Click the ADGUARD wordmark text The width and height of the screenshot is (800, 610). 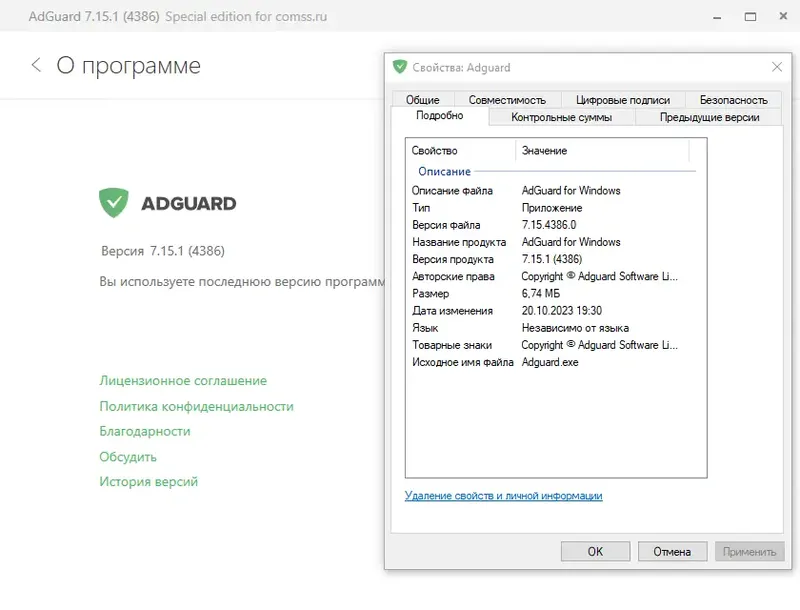[x=188, y=204]
